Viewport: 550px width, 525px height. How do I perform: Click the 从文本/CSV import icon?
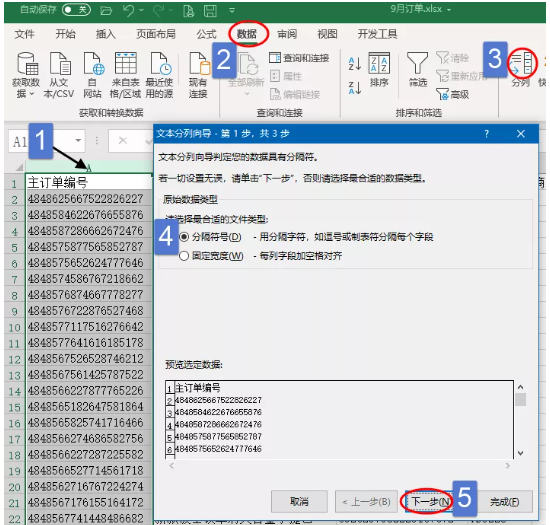(59, 64)
